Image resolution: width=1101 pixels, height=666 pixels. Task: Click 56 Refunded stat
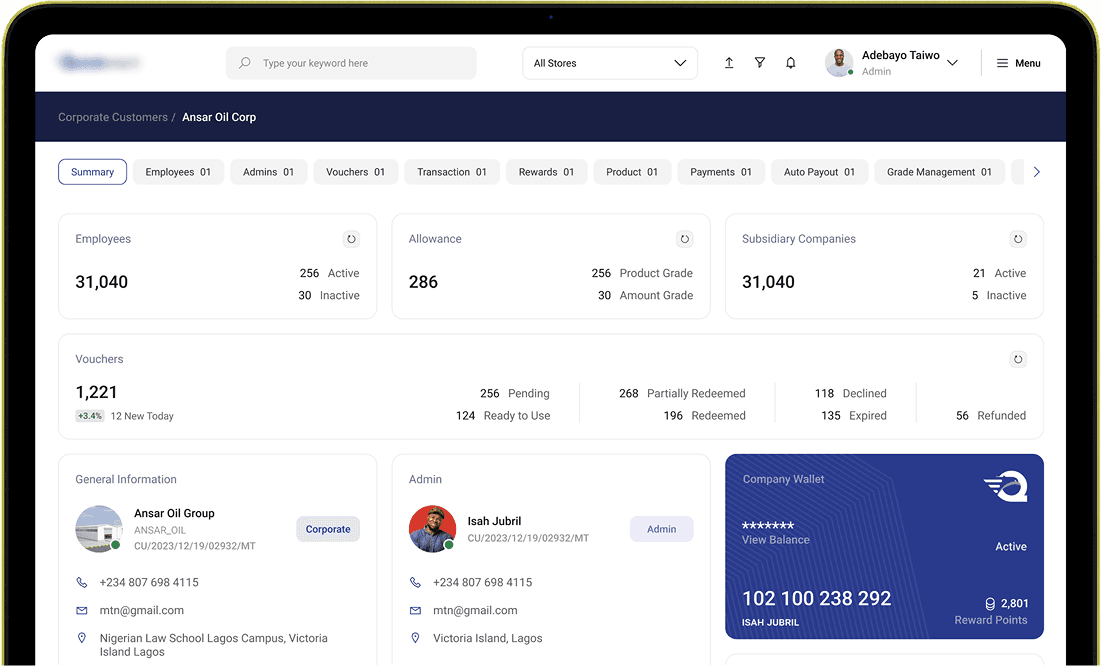click(x=991, y=416)
